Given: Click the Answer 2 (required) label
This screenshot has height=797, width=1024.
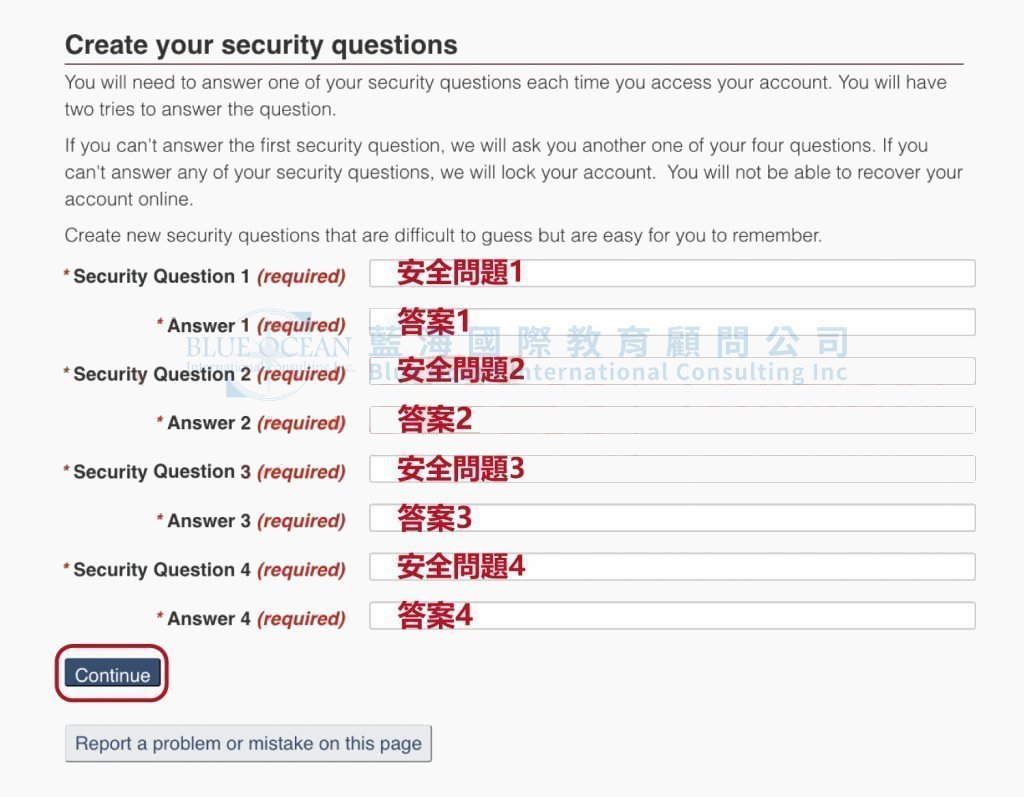Looking at the screenshot, I should point(251,423).
